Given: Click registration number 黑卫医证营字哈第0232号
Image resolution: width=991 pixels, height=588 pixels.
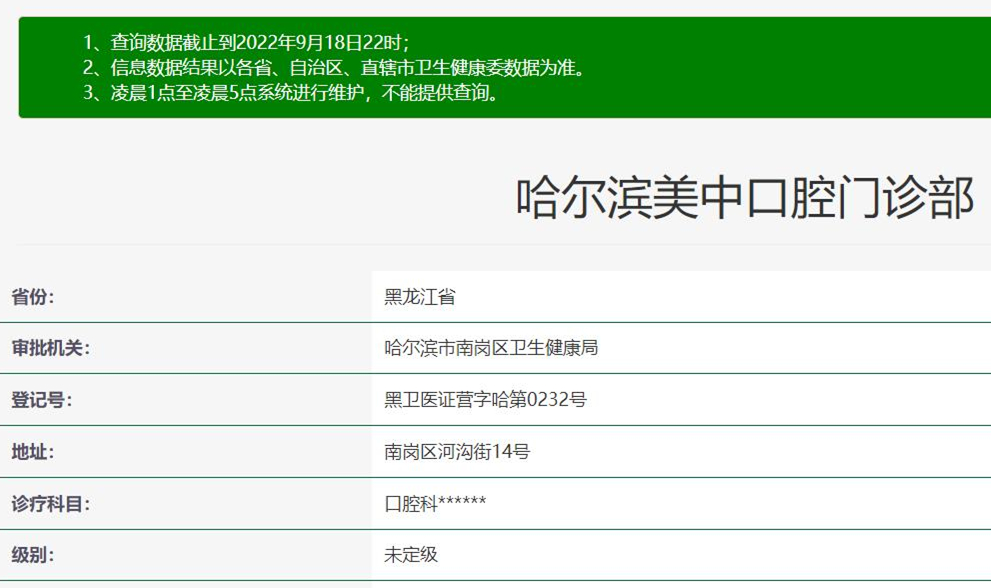Looking at the screenshot, I should click(x=485, y=400).
